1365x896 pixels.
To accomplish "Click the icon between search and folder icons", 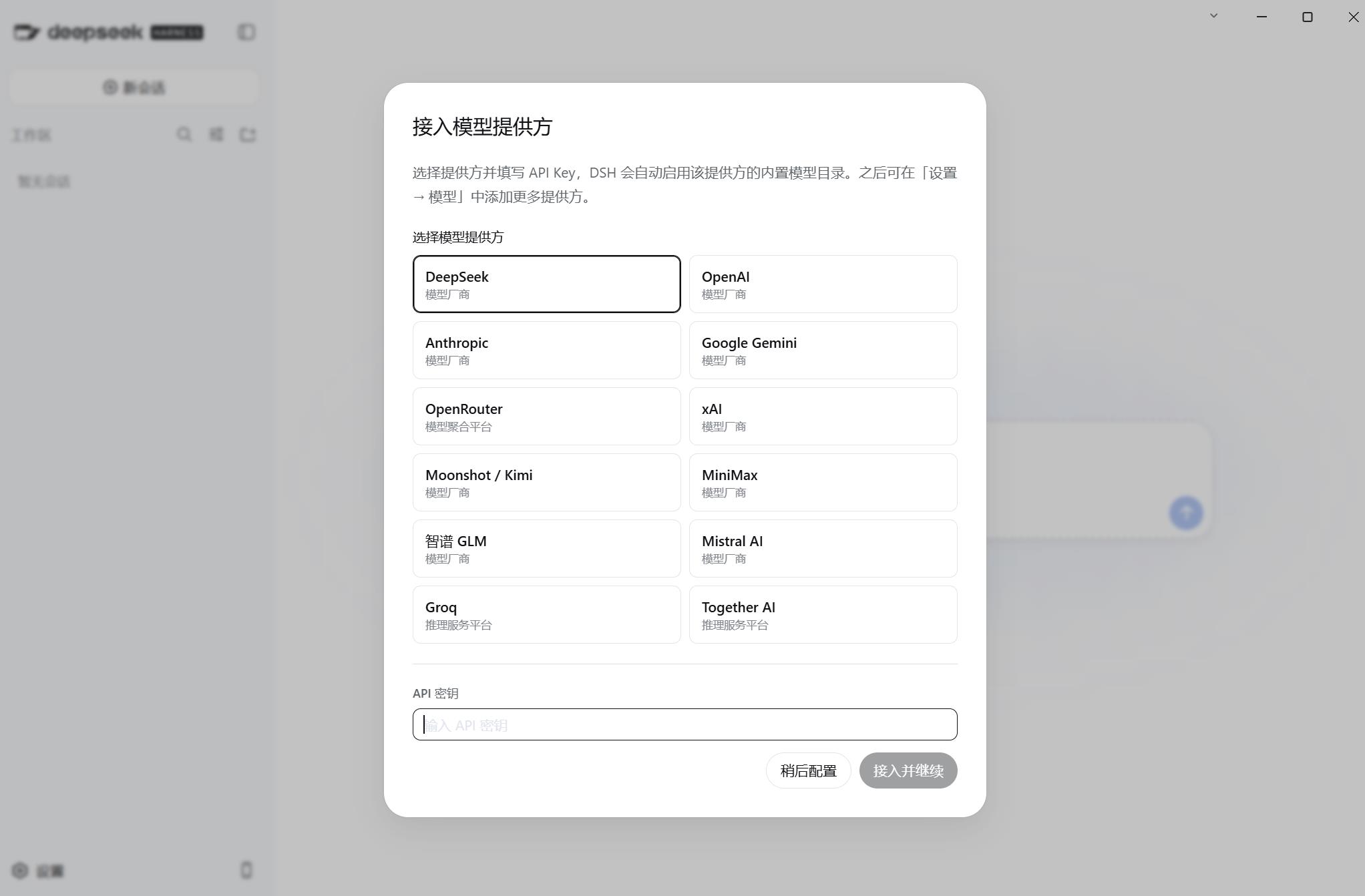I will 216,135.
